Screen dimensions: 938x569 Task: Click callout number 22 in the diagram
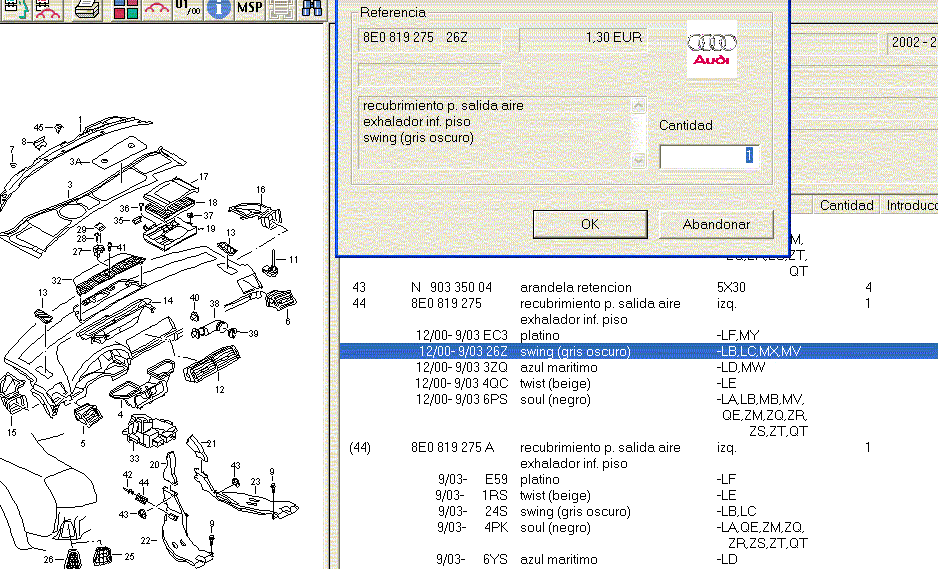tap(145, 540)
